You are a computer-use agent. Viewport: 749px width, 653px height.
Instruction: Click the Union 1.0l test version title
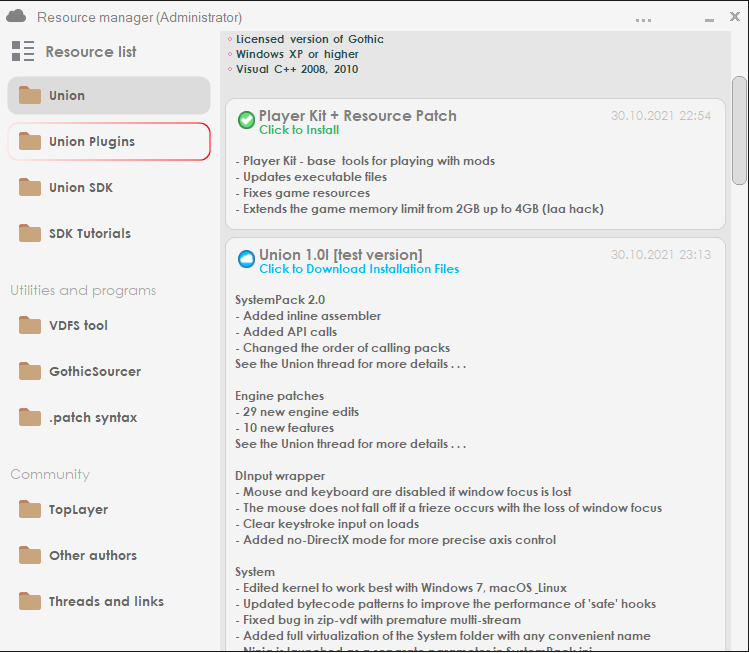[x=340, y=255]
